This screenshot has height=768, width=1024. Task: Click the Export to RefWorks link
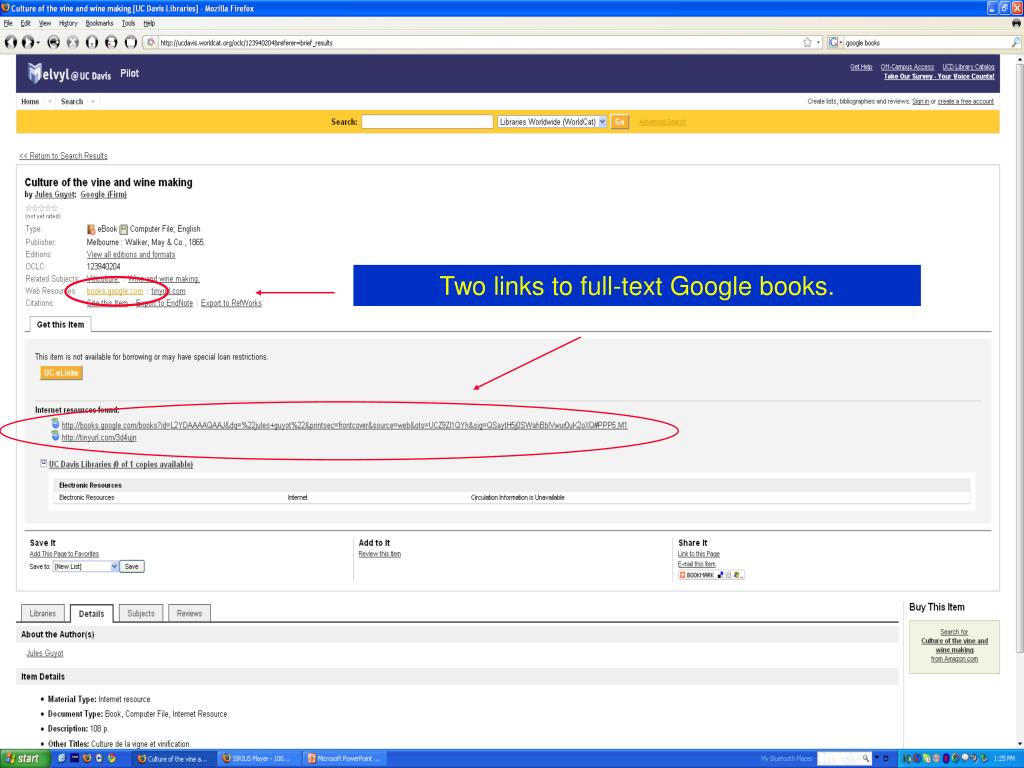coord(231,303)
